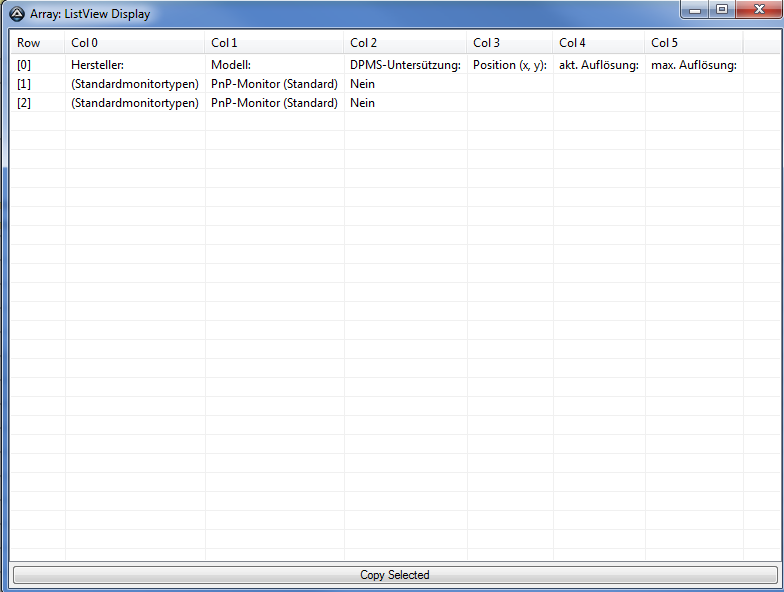784x592 pixels.
Task: Maximize the Array ListView Display window
Action: (x=722, y=10)
